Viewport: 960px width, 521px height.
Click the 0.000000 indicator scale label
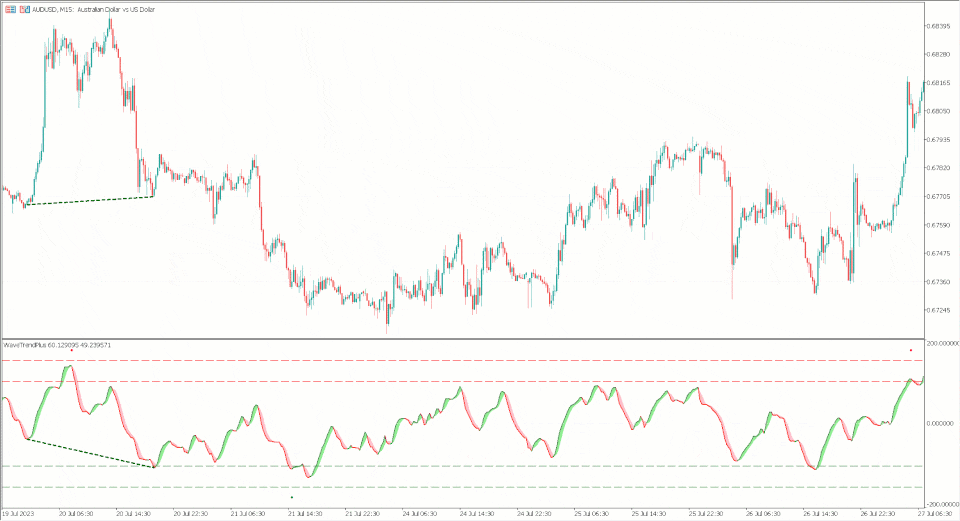[940, 423]
